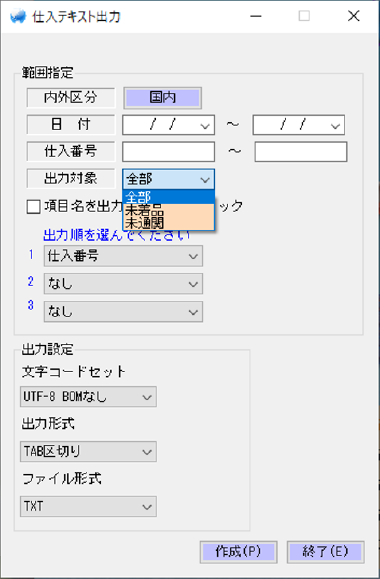The height and width of the screenshot is (579, 380).
Task: Open the end date dropdown arrow
Action: tap(335, 126)
